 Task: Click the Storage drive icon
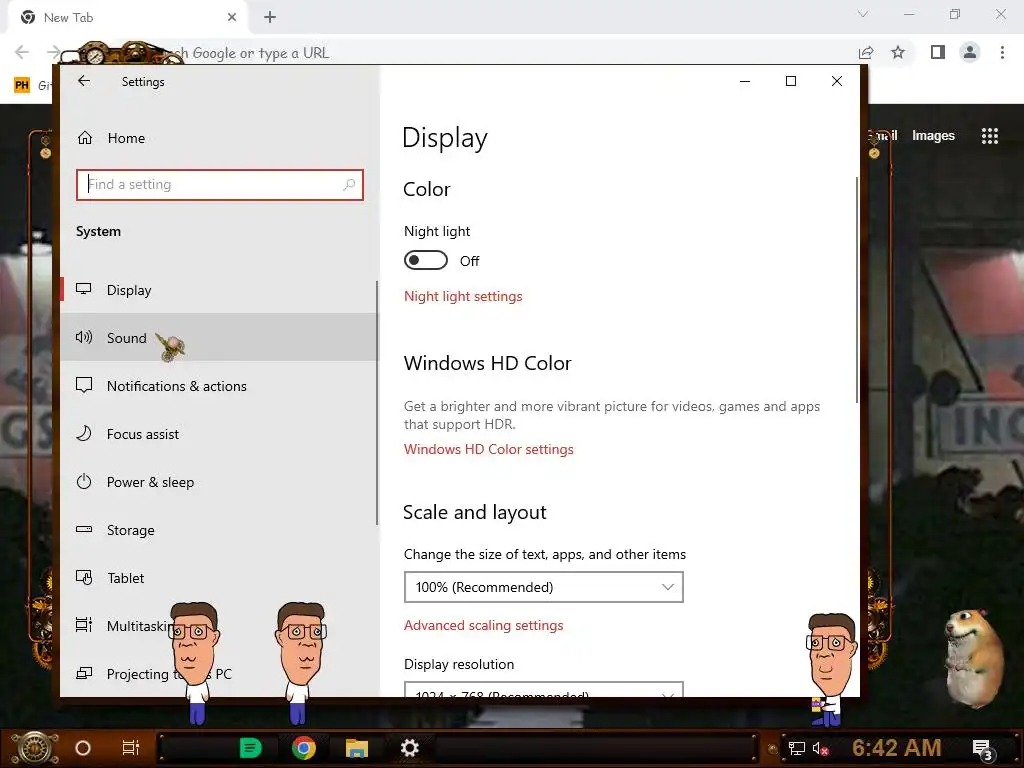point(84,529)
